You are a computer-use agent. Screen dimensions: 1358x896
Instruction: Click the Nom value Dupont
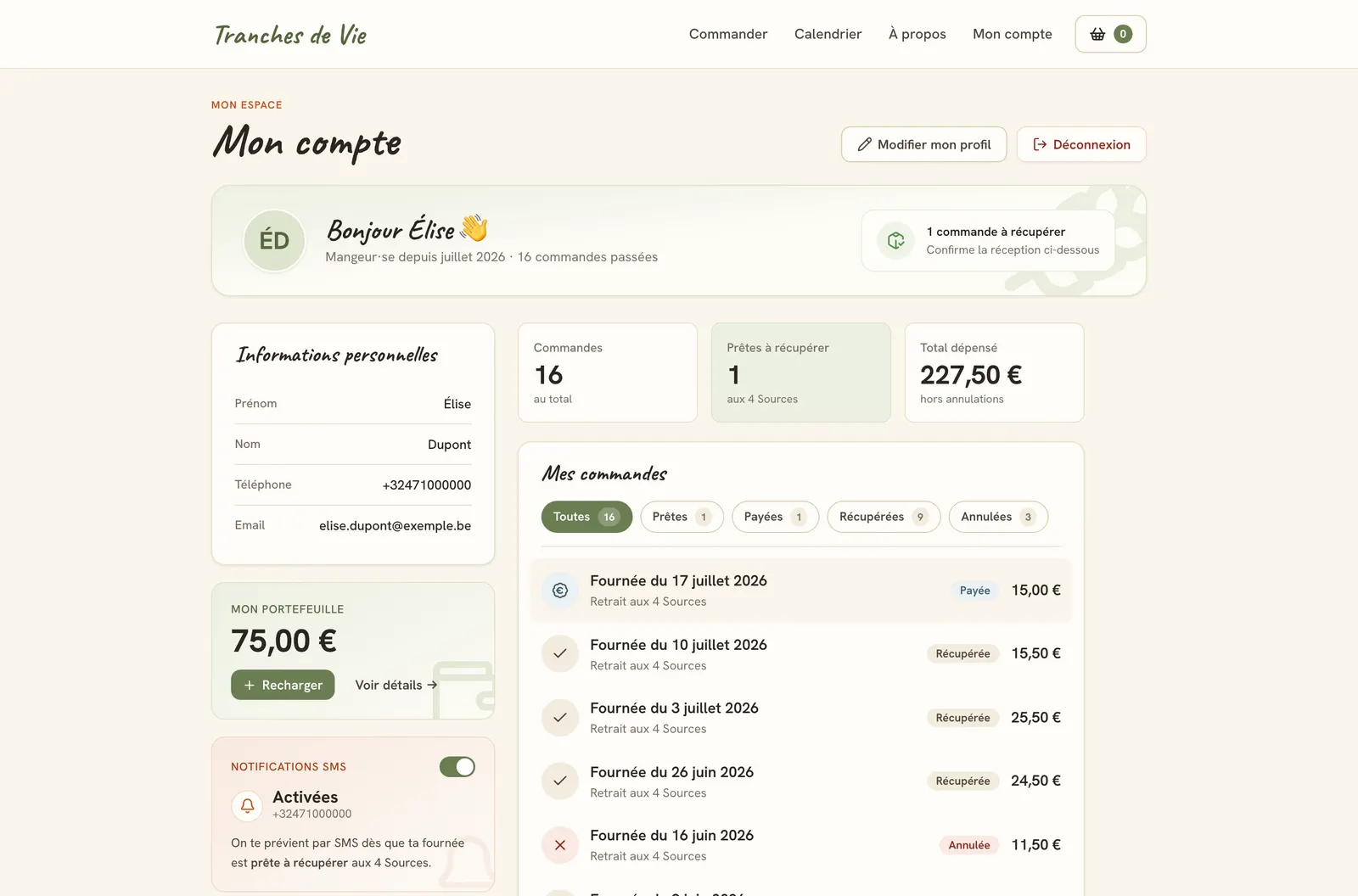click(449, 445)
